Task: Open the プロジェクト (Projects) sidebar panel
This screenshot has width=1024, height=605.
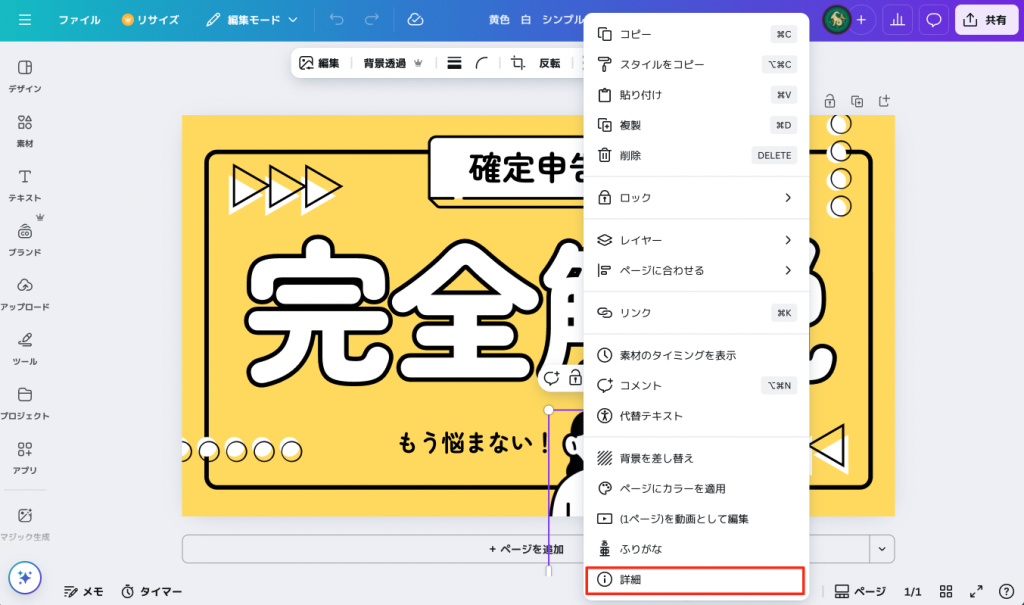Action: [25, 401]
